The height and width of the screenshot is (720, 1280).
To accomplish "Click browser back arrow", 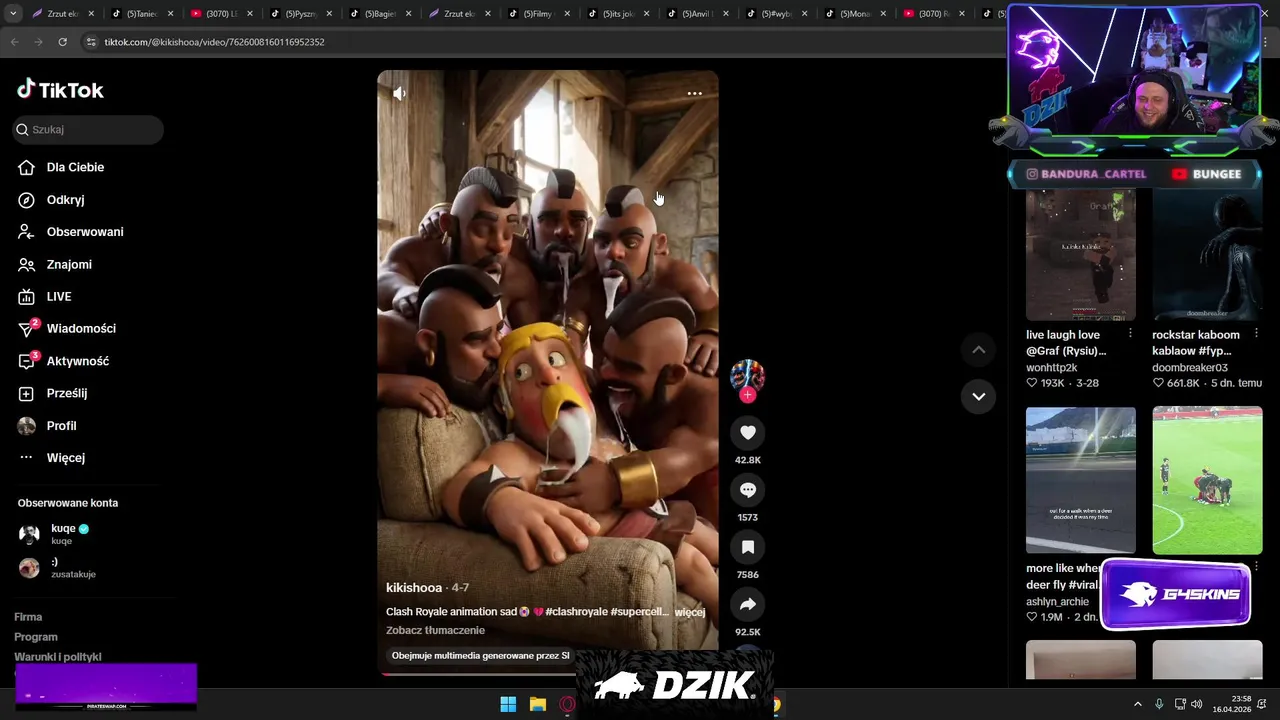I will tap(14, 42).
